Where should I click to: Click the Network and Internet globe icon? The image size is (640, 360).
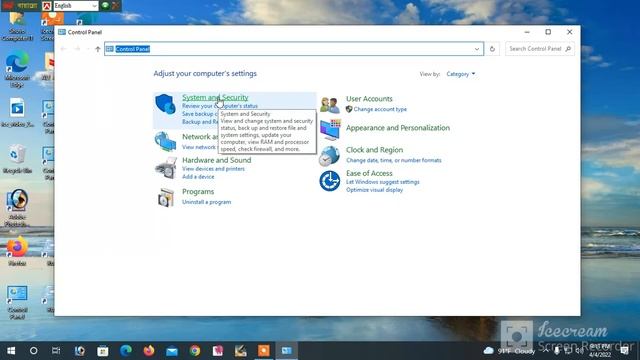pos(165,142)
